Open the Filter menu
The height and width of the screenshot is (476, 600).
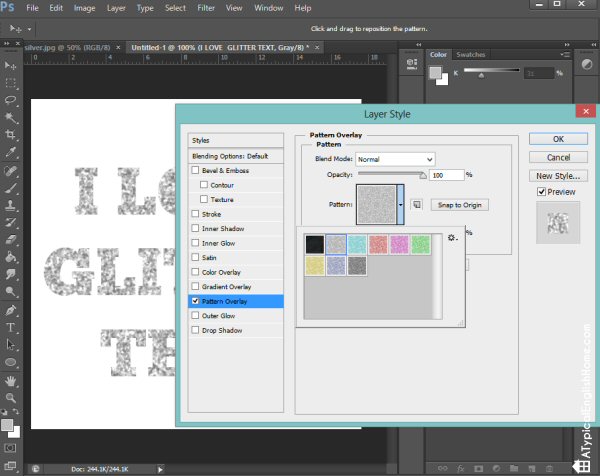point(206,8)
